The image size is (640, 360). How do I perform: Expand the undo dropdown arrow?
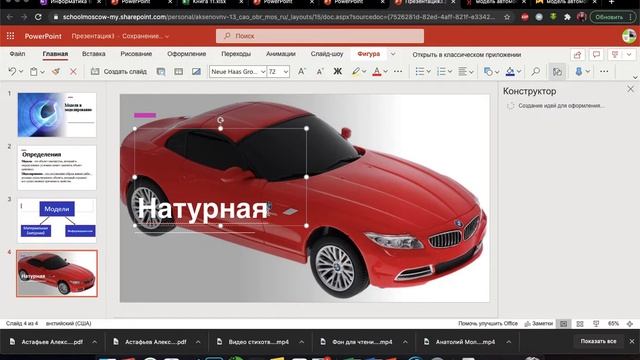pyautogui.click(x=21, y=72)
